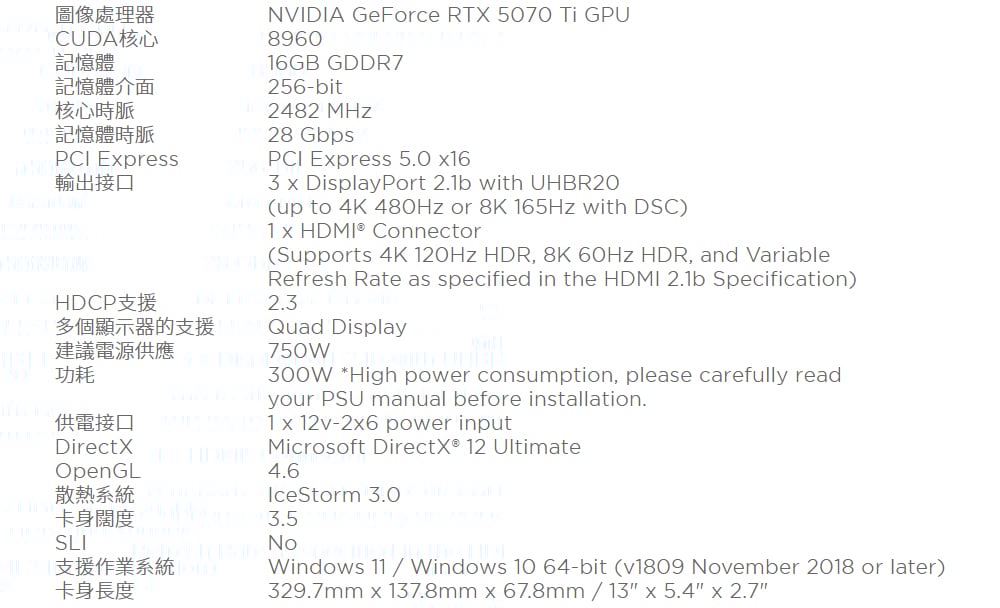The image size is (1000, 608).
Task: Click the 256-bit memory interface value
Action: point(305,87)
